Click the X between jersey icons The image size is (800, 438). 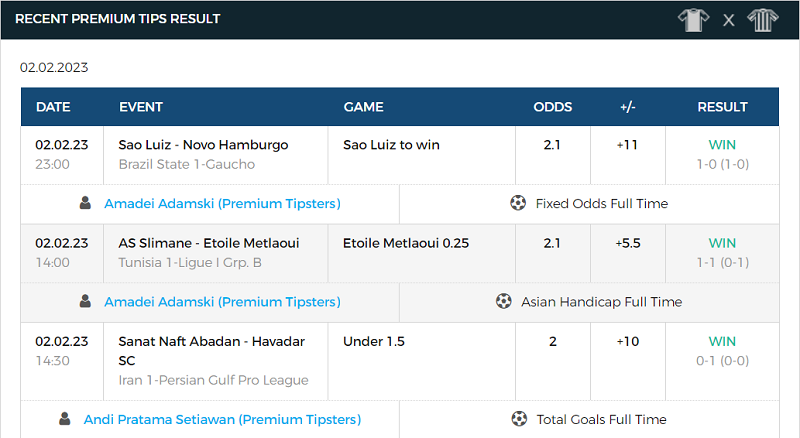click(729, 20)
